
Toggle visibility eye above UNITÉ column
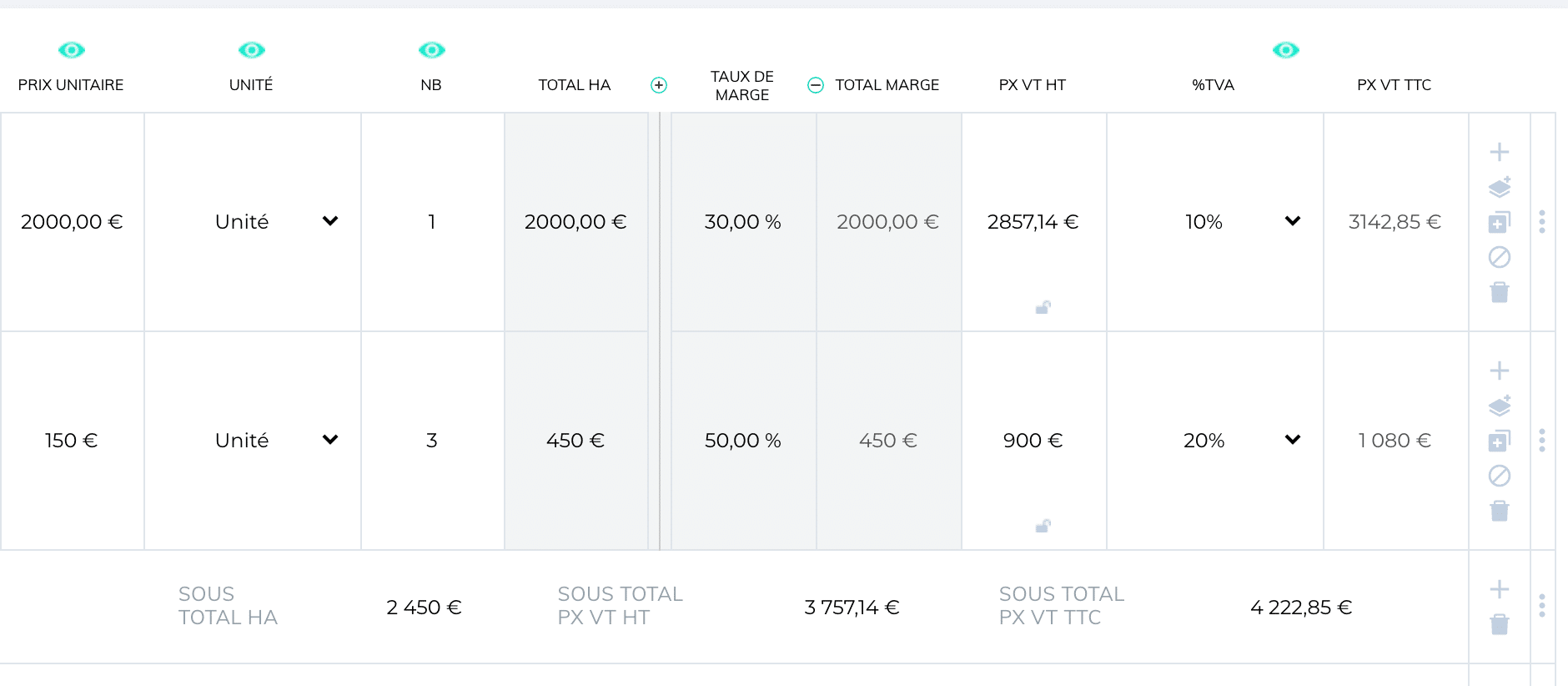coord(251,50)
